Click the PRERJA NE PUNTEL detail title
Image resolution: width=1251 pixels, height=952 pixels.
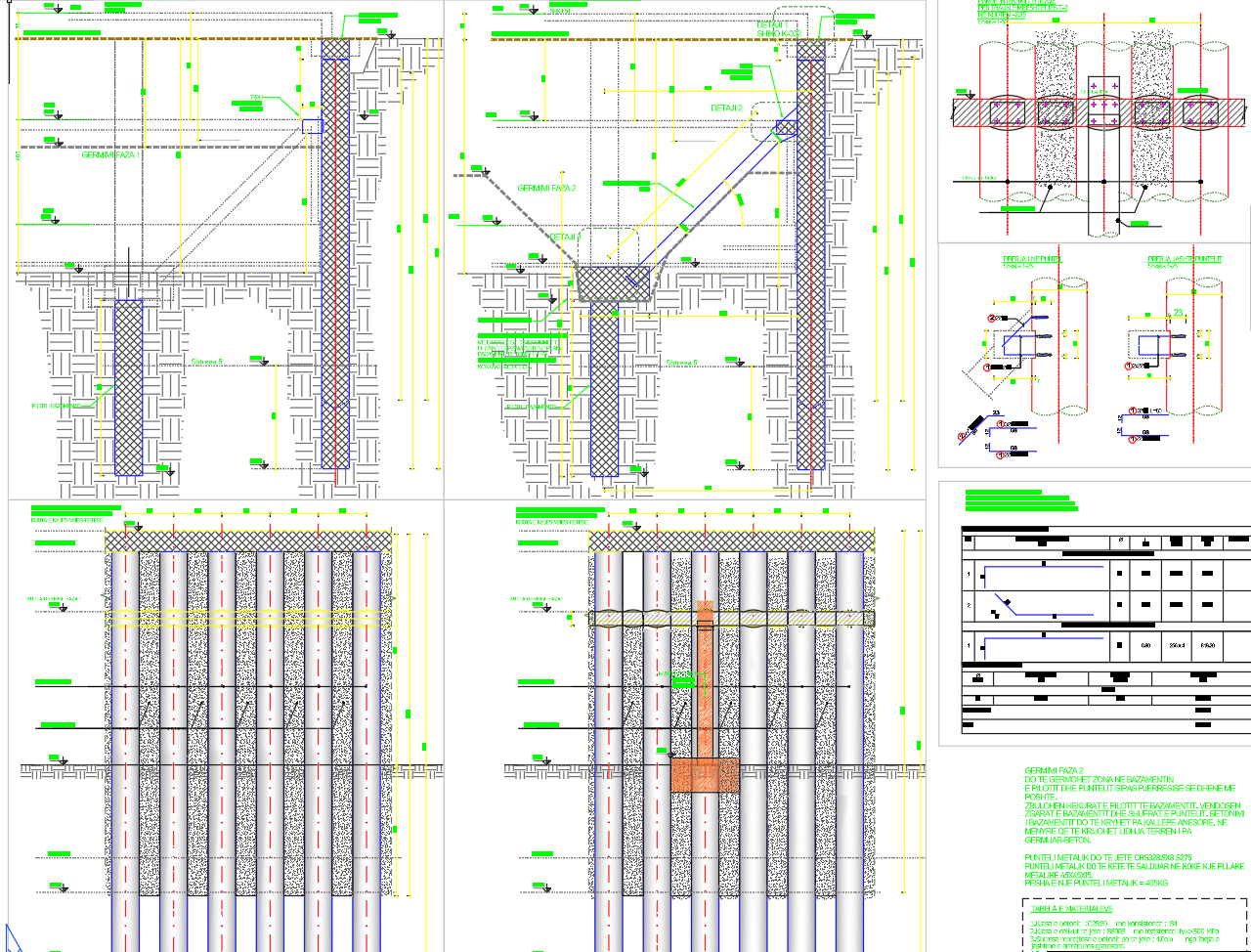click(1031, 260)
